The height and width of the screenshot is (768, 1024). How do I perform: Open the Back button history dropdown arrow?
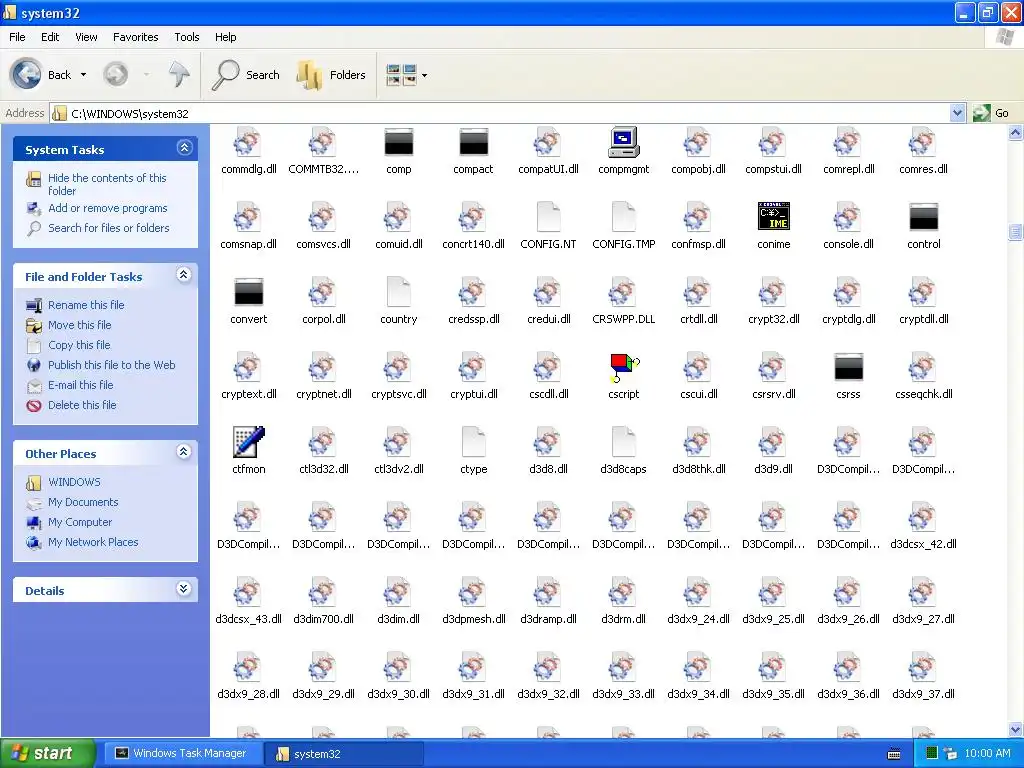(x=84, y=75)
